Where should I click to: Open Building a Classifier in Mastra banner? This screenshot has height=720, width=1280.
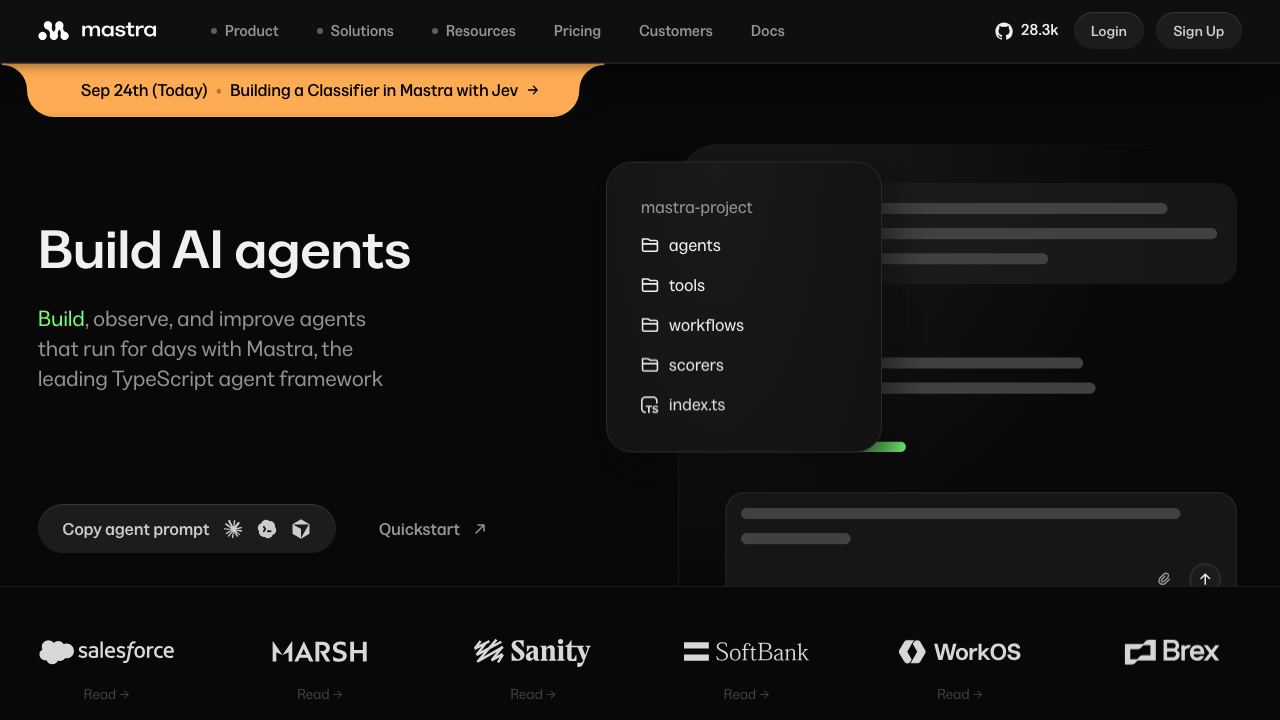[x=374, y=90]
